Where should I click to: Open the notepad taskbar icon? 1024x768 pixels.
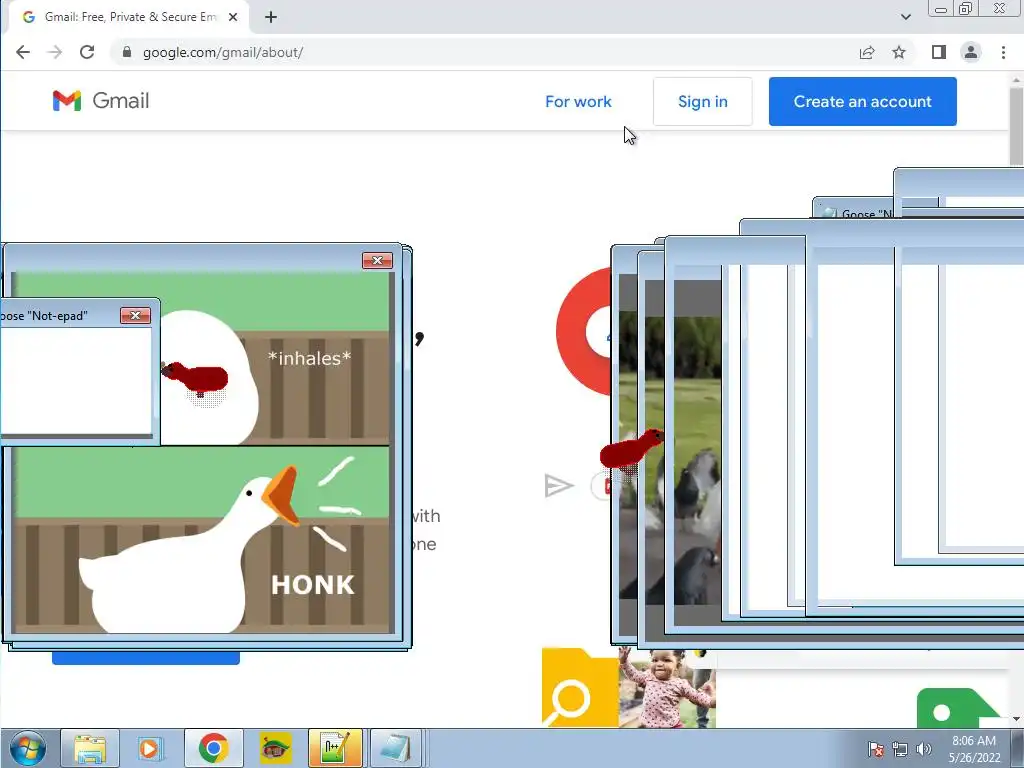[x=396, y=748]
